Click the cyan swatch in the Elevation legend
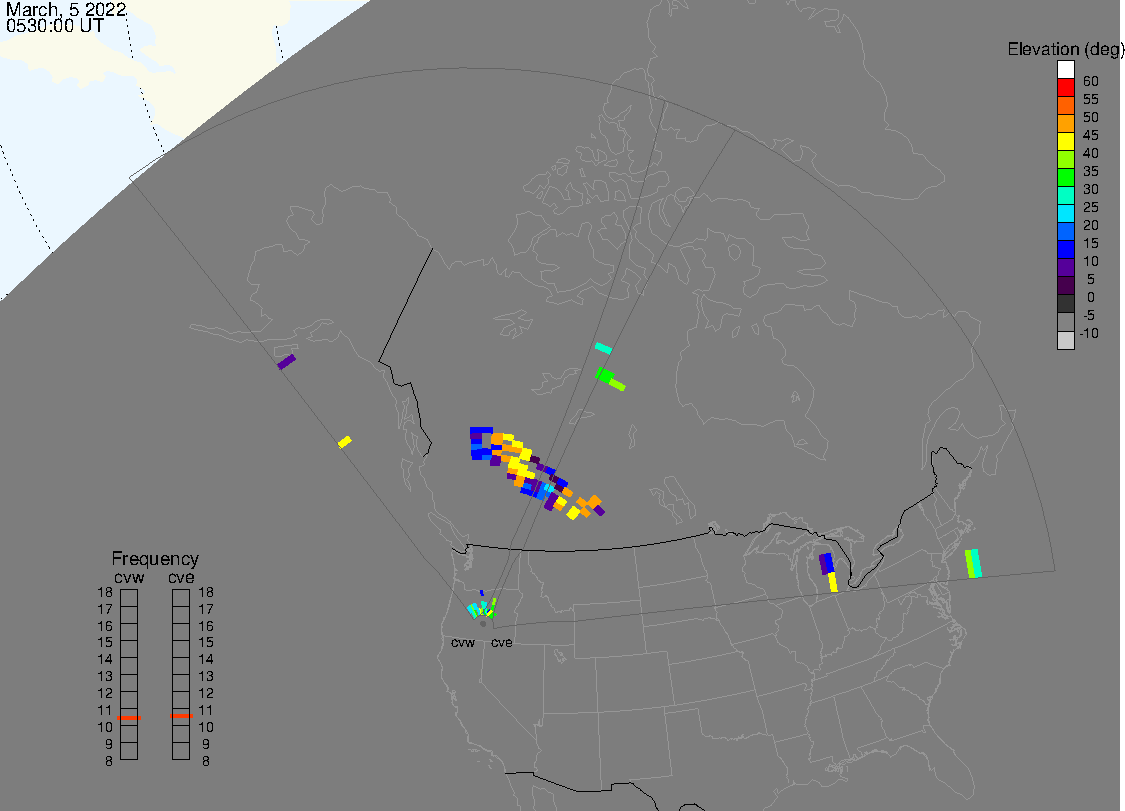Screen dimensions: 1125x811 point(1065,213)
